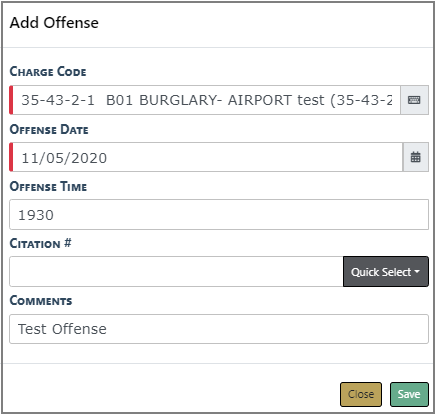Click the keyboard icon beside Charge Code
This screenshot has height=414, width=435.
(x=414, y=100)
